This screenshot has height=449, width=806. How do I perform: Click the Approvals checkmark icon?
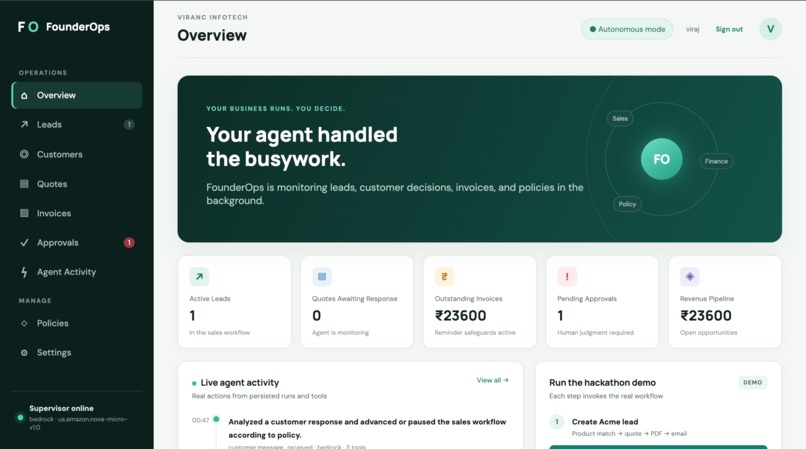coord(24,242)
